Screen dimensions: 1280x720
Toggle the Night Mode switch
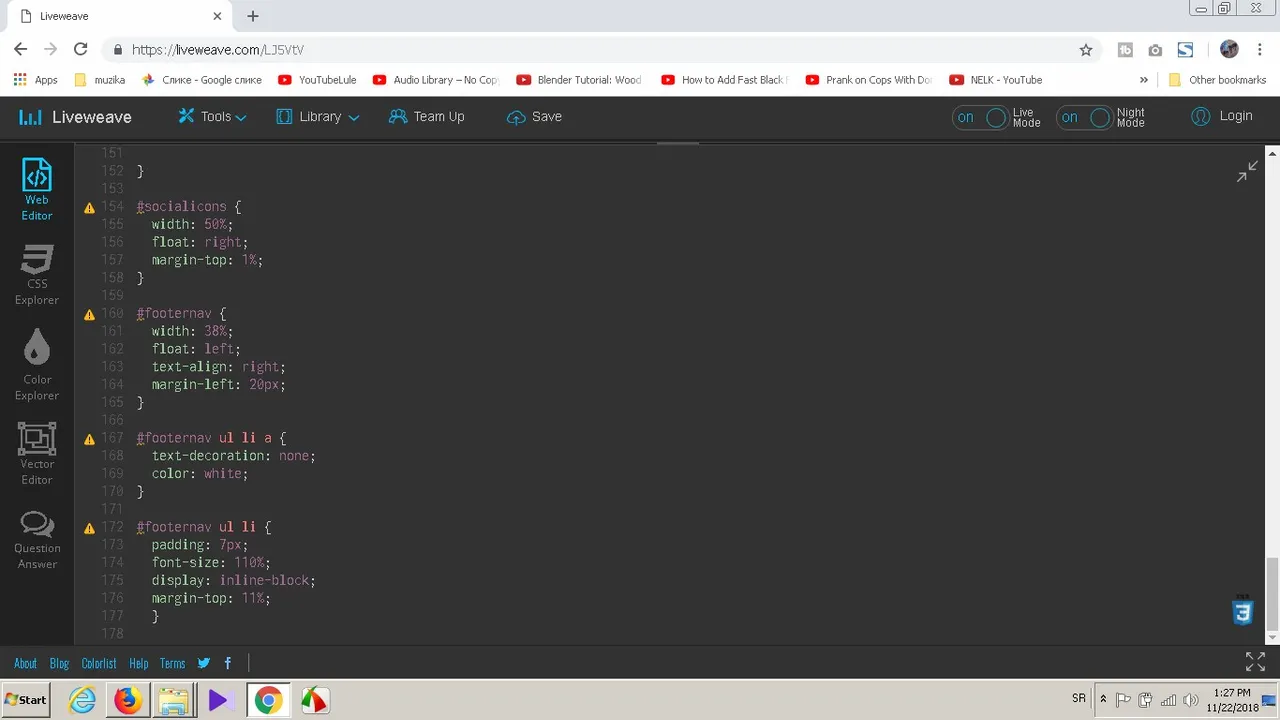(1084, 117)
